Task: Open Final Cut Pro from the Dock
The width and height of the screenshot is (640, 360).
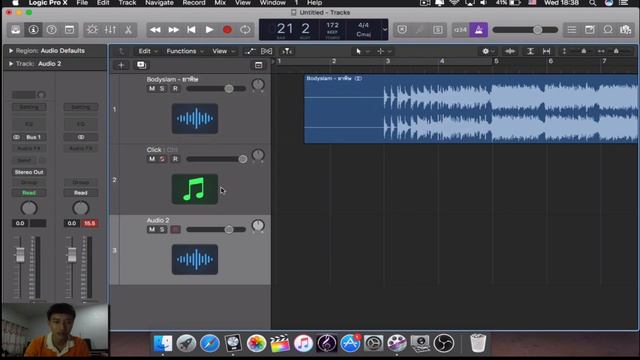Action: coord(280,343)
